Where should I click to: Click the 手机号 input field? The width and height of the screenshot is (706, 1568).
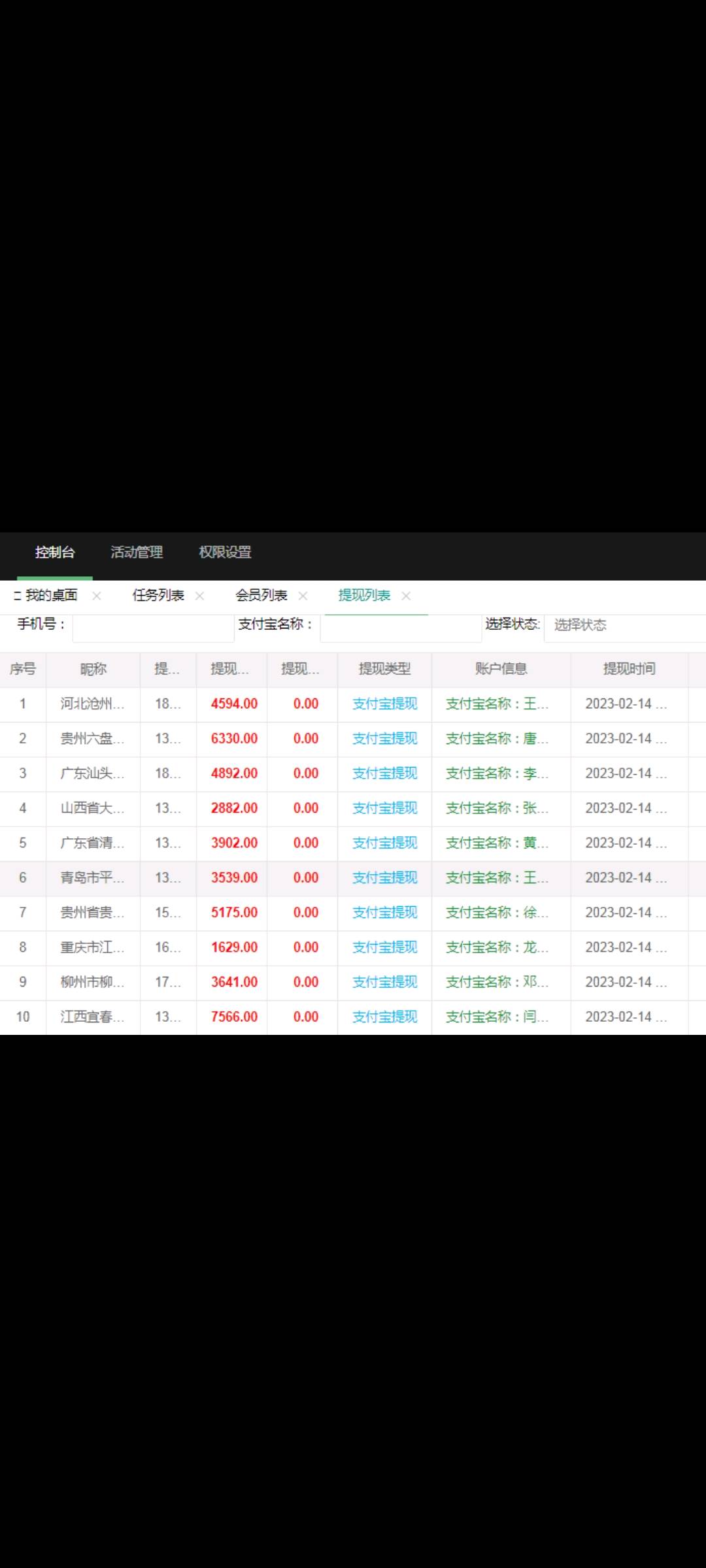point(153,627)
